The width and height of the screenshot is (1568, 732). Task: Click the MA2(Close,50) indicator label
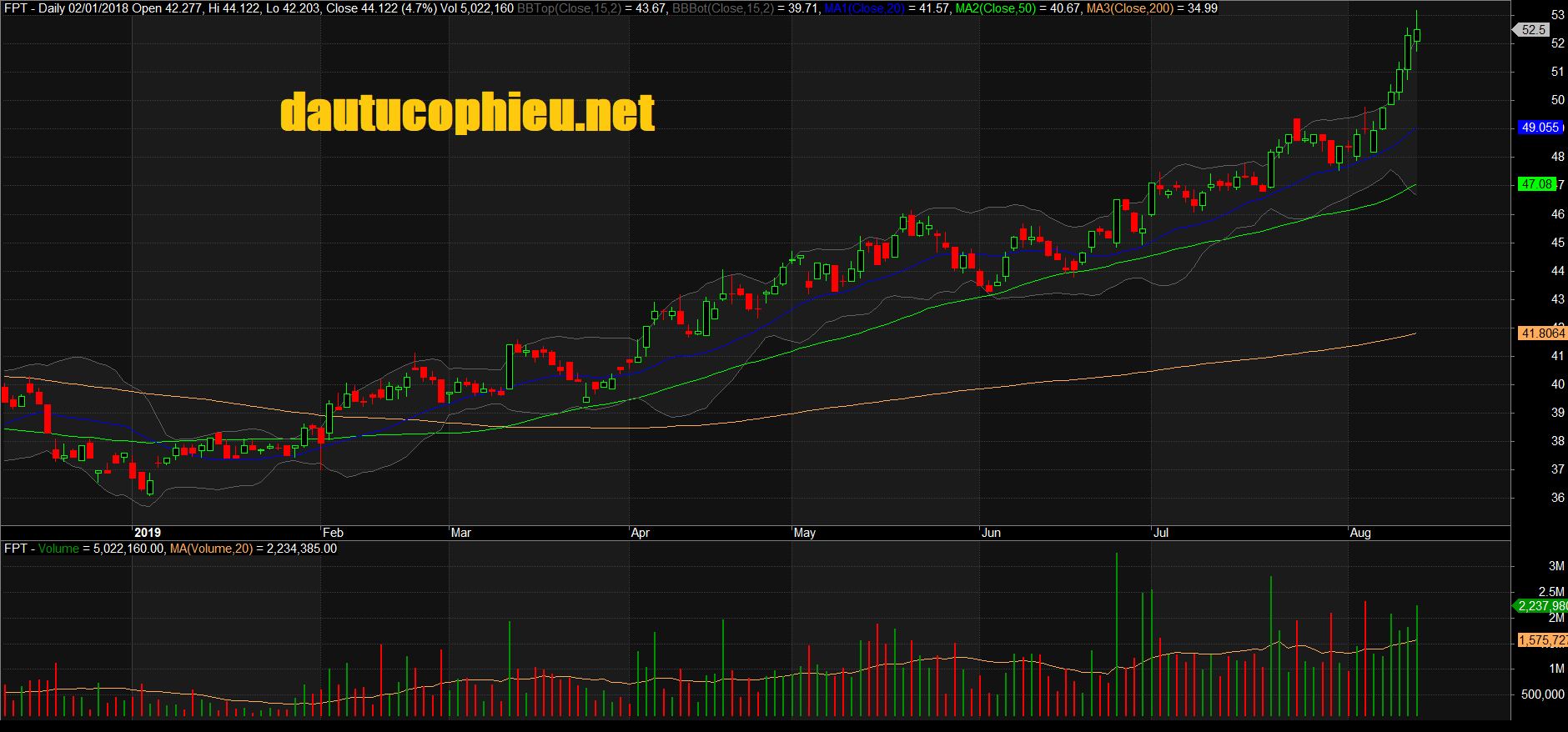pos(994,8)
